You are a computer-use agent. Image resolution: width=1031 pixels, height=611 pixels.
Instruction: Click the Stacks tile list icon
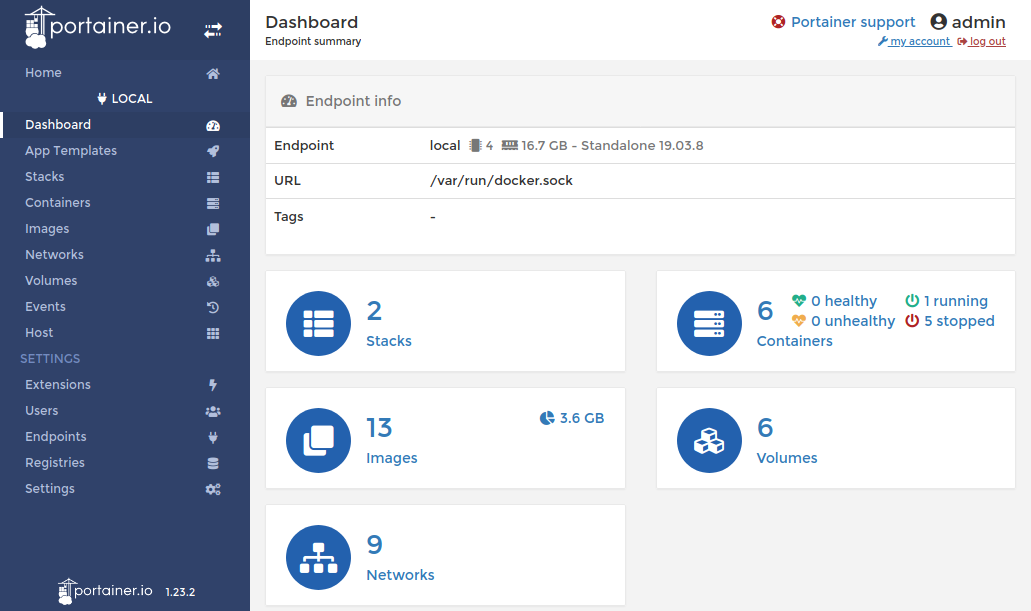coord(318,323)
